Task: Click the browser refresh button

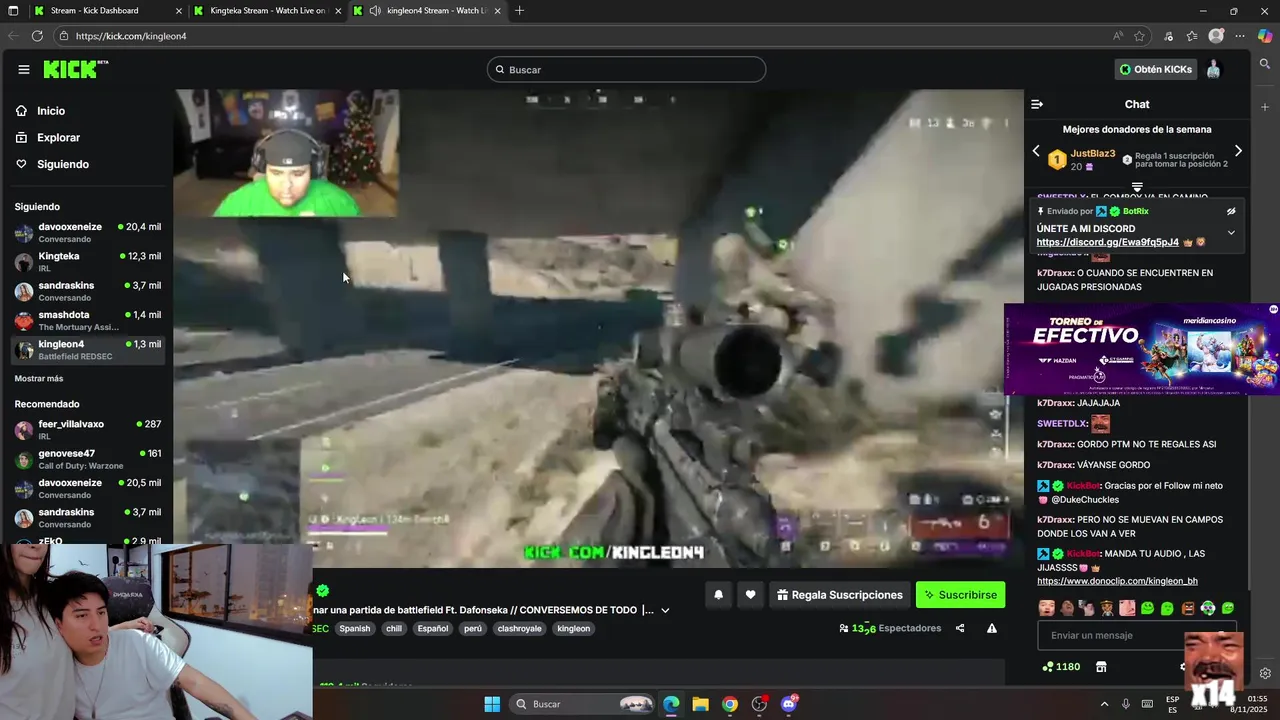Action: 37,36
